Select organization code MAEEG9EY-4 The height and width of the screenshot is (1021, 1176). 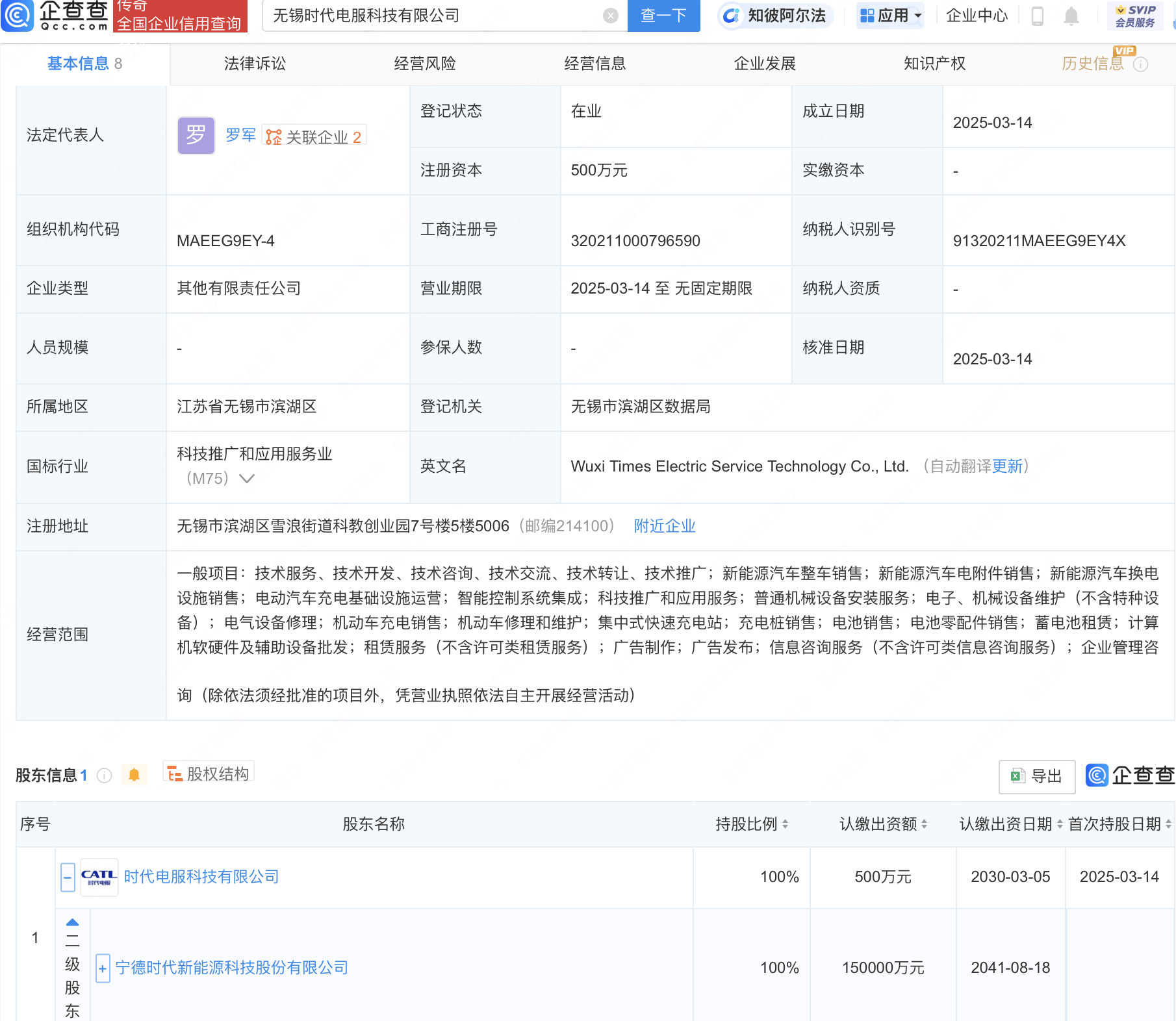[225, 241]
